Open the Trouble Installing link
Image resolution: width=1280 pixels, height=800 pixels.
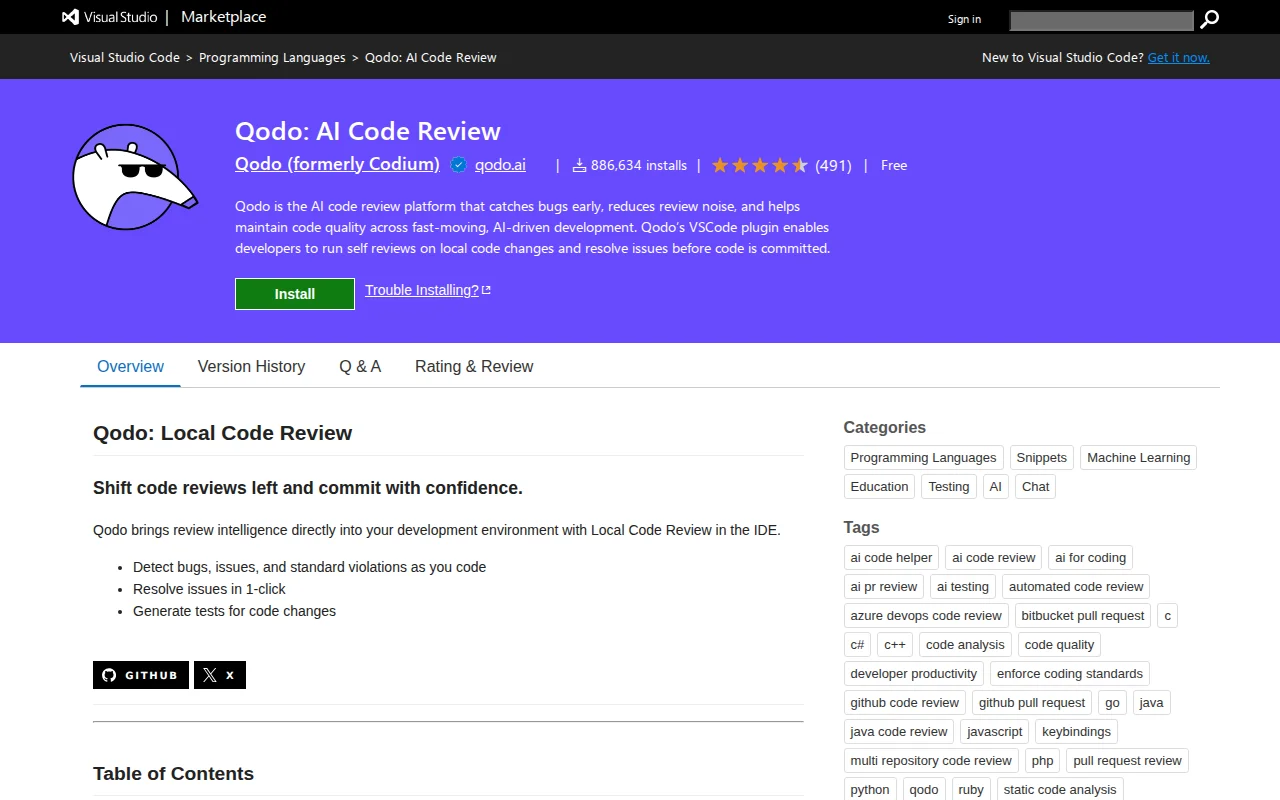point(428,290)
